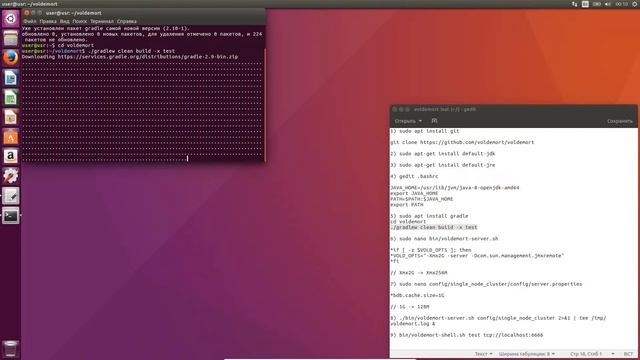Click the VOLD_OPTS line in gedit
This screenshot has height=360, width=640.
pyautogui.click(x=477, y=256)
